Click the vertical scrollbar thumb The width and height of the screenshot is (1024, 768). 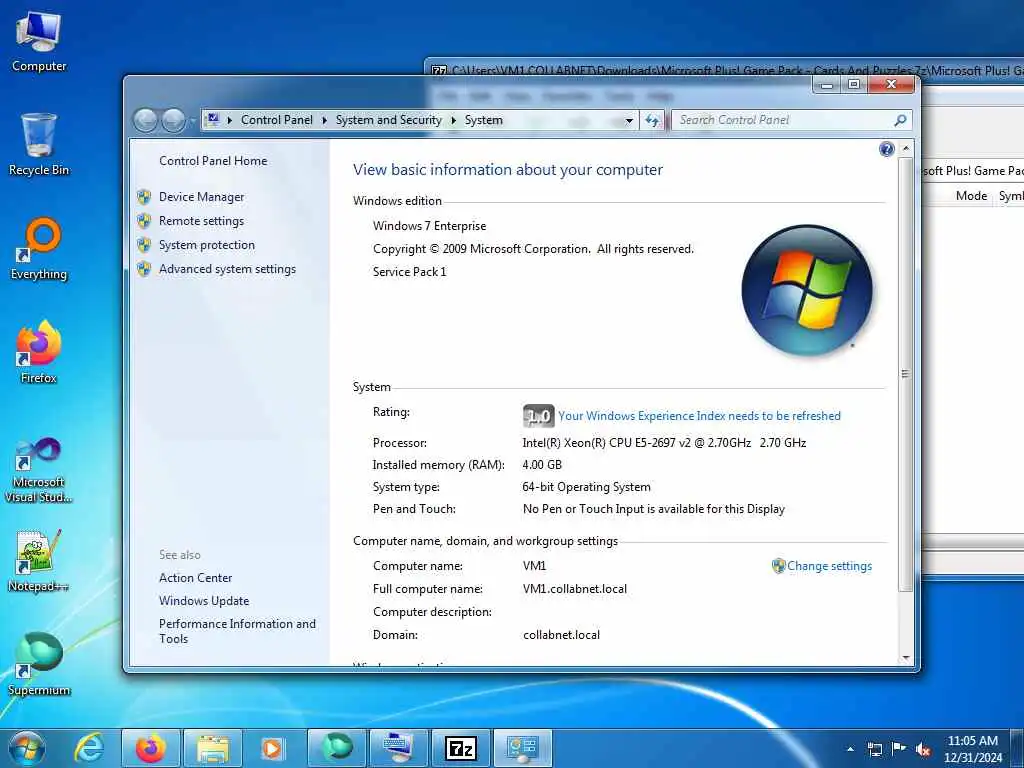coord(905,374)
